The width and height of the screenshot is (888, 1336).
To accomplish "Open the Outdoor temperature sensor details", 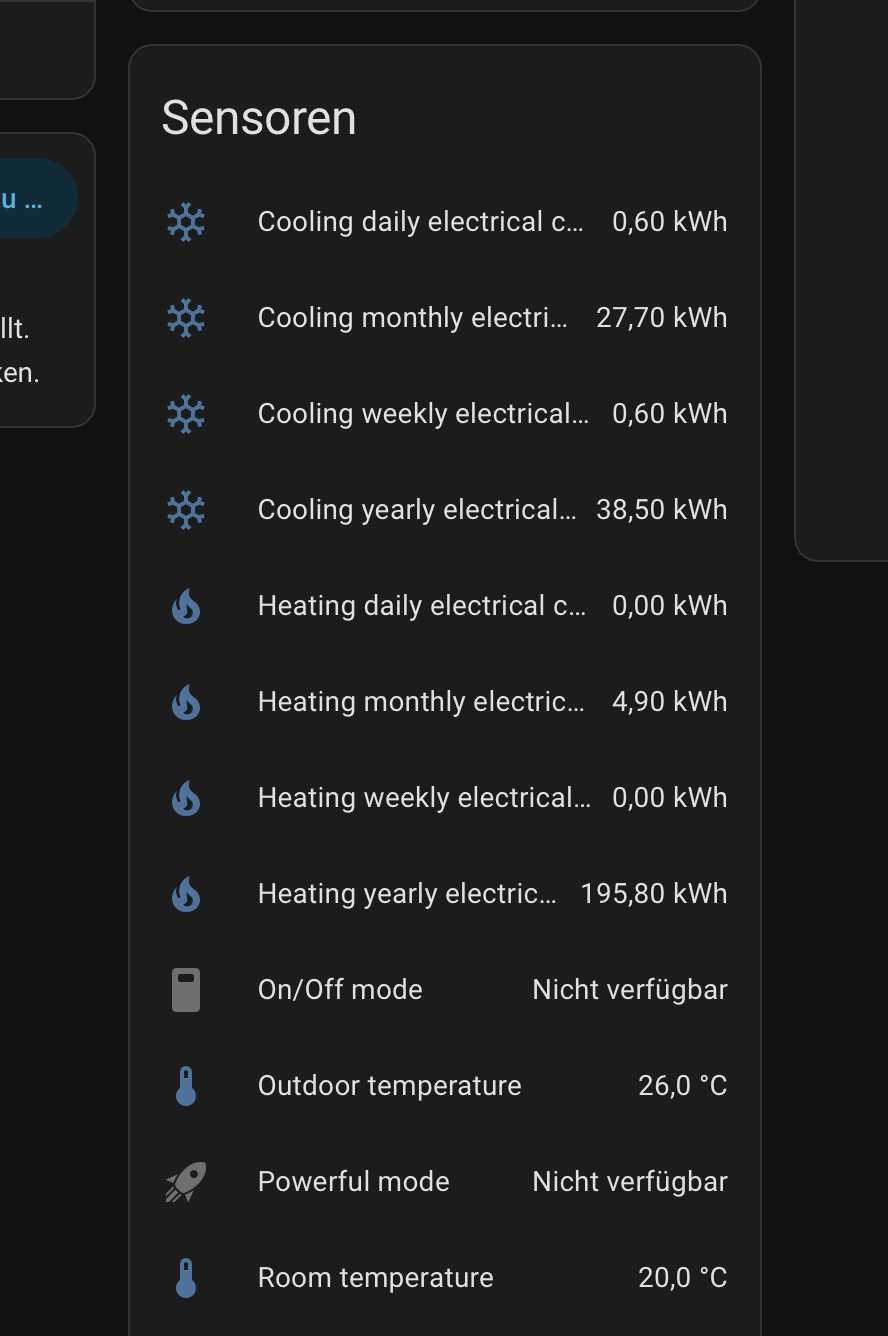I will coord(445,1086).
